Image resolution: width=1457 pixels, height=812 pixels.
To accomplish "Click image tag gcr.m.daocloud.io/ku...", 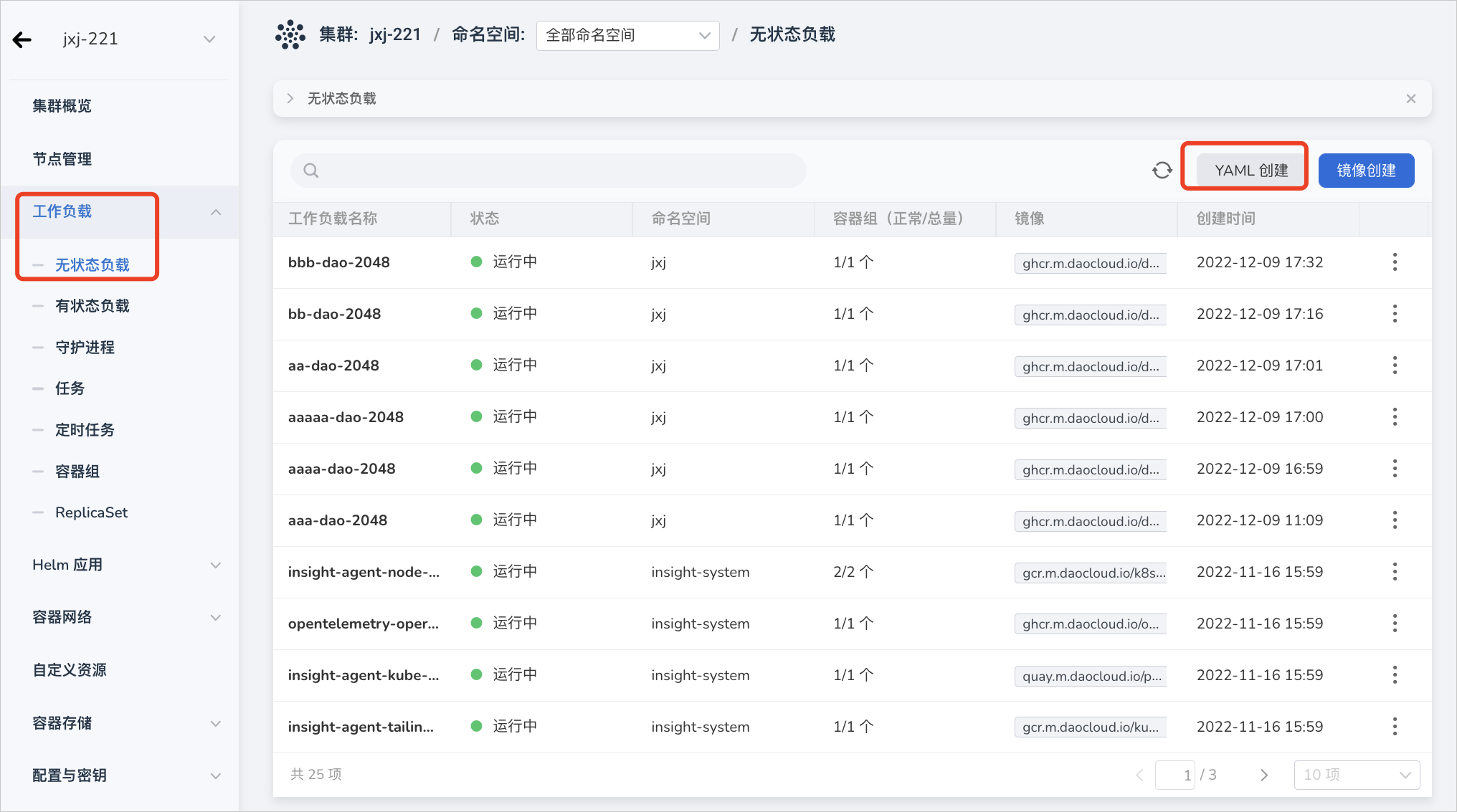I will tap(1091, 727).
